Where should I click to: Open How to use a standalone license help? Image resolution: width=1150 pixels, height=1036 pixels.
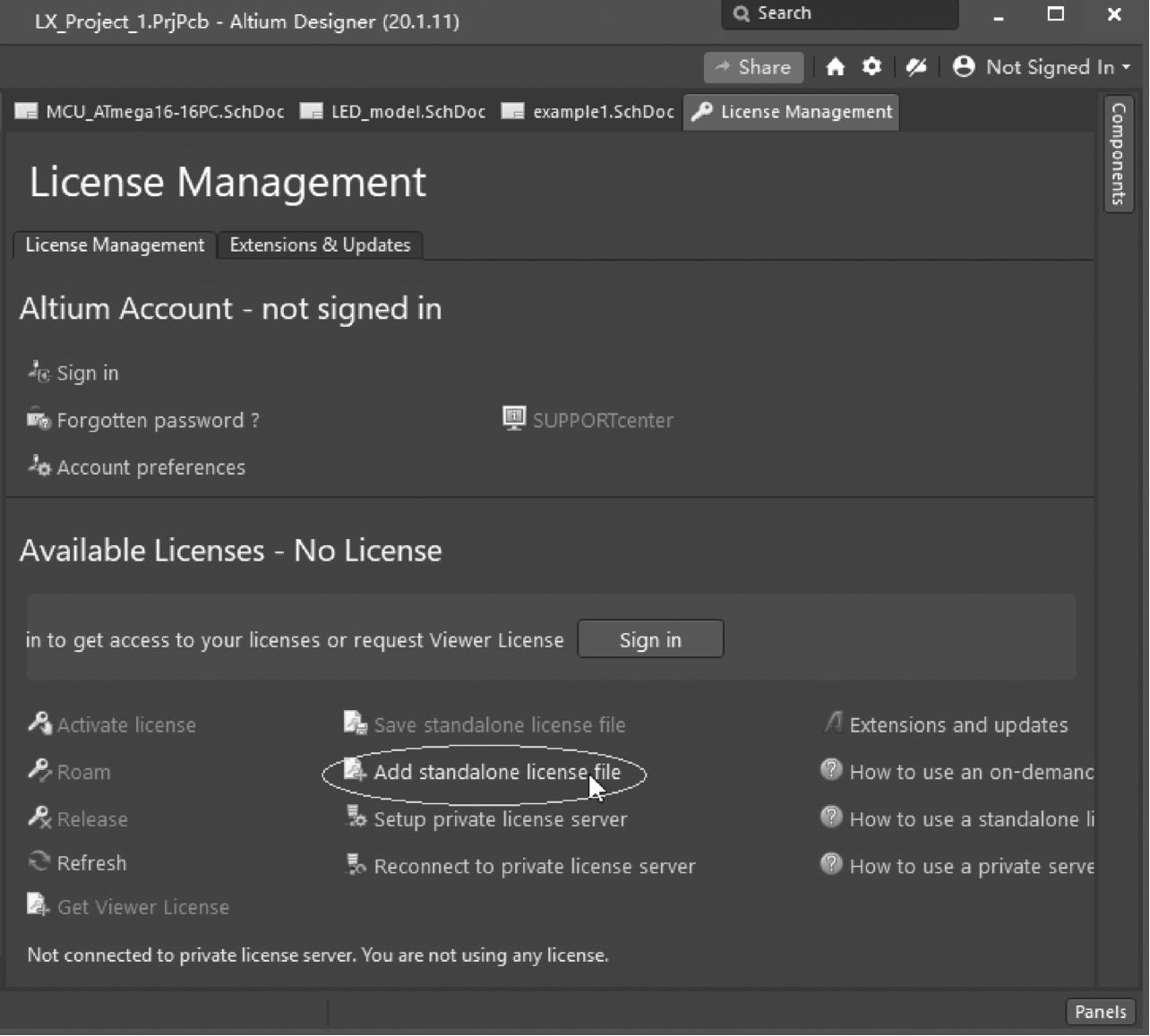[971, 819]
